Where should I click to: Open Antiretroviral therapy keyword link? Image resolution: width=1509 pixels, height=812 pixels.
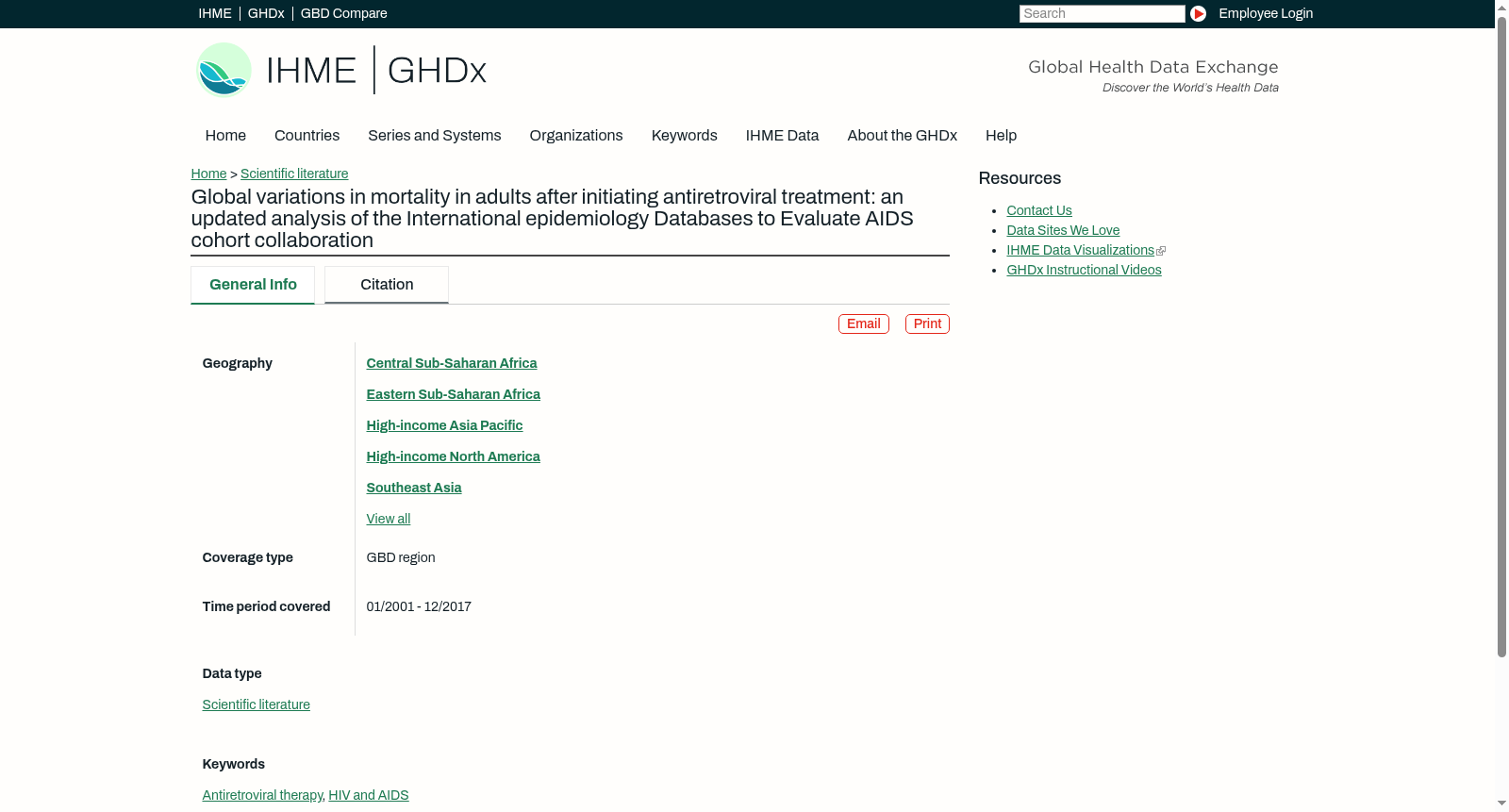click(262, 795)
